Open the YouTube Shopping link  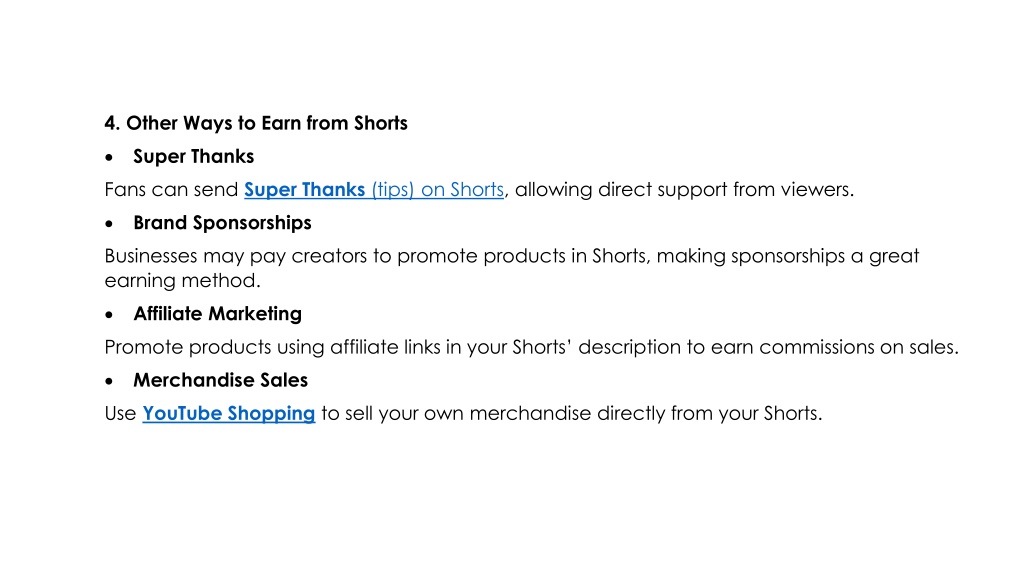229,413
